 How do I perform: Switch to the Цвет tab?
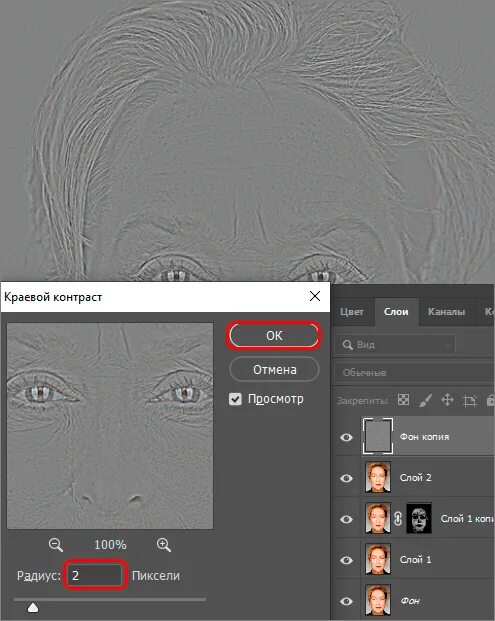[352, 312]
